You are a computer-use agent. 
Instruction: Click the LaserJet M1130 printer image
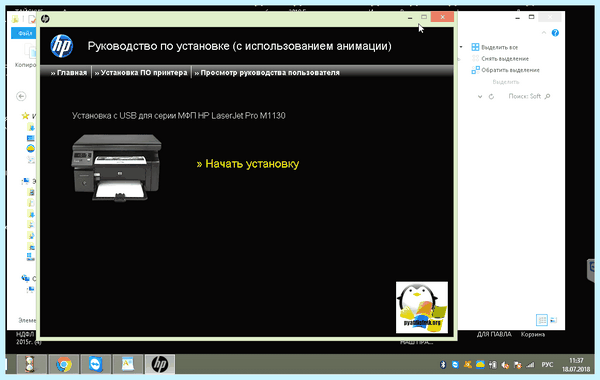coord(116,167)
